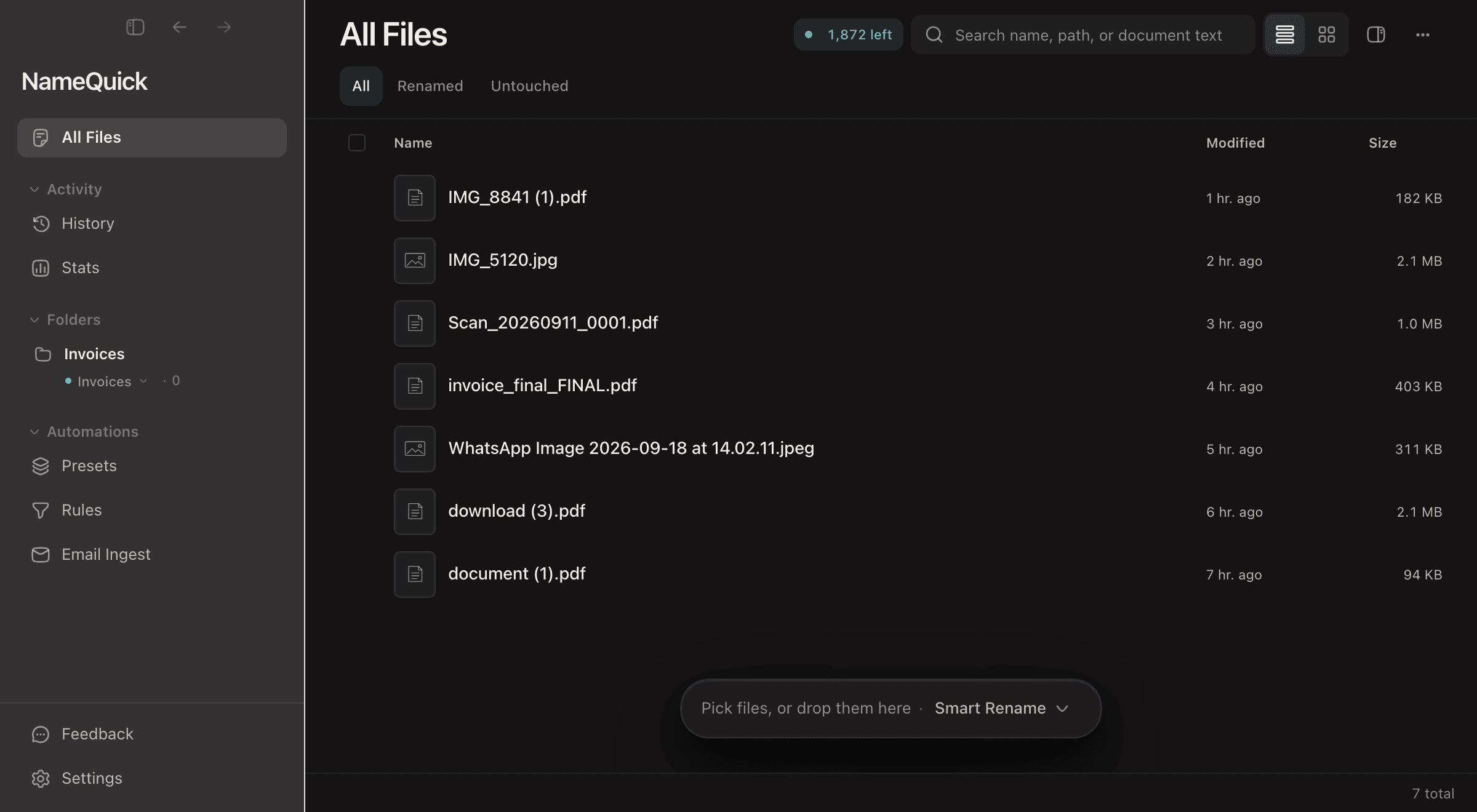Image resolution: width=1477 pixels, height=812 pixels.
Task: Collapse the Automations section
Action: [34, 432]
